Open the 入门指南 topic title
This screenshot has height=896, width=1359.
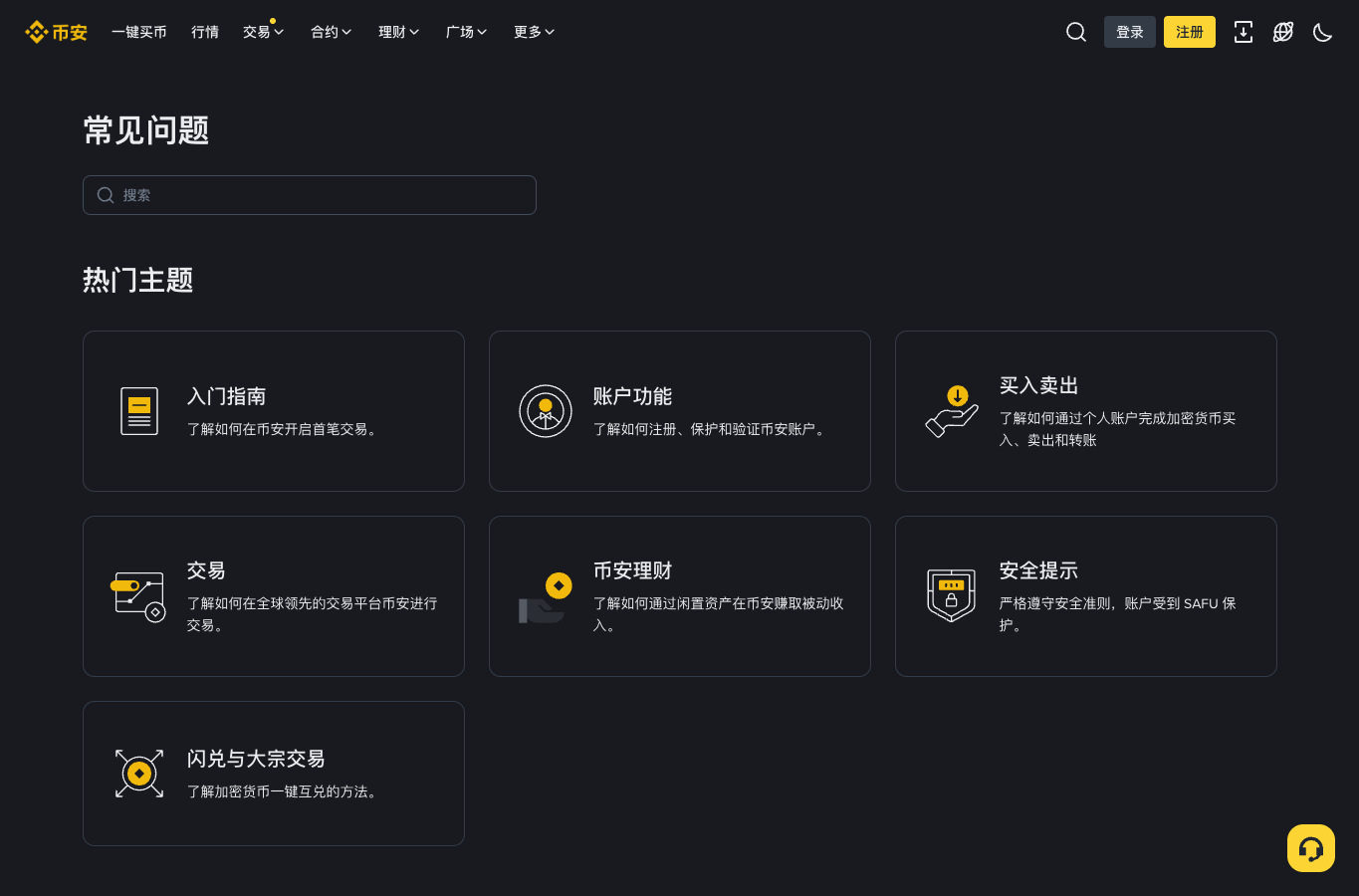(227, 396)
